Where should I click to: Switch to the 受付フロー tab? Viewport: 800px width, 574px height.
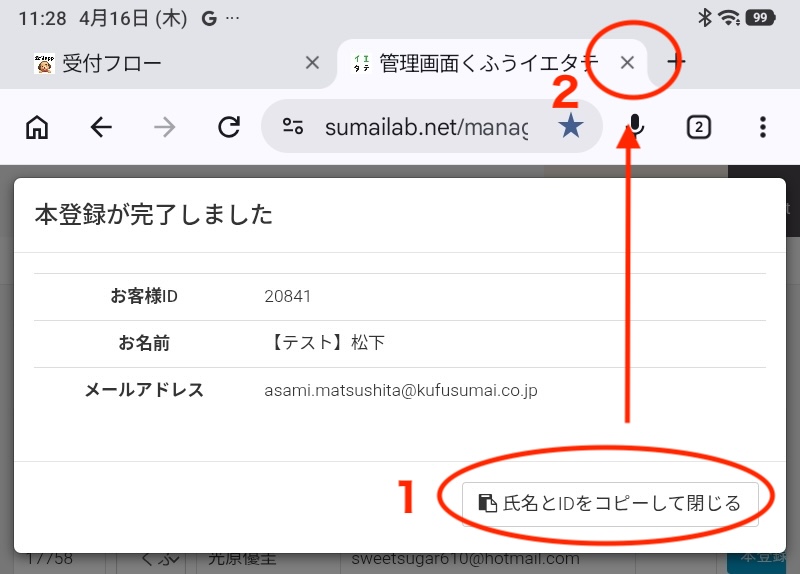[168, 64]
